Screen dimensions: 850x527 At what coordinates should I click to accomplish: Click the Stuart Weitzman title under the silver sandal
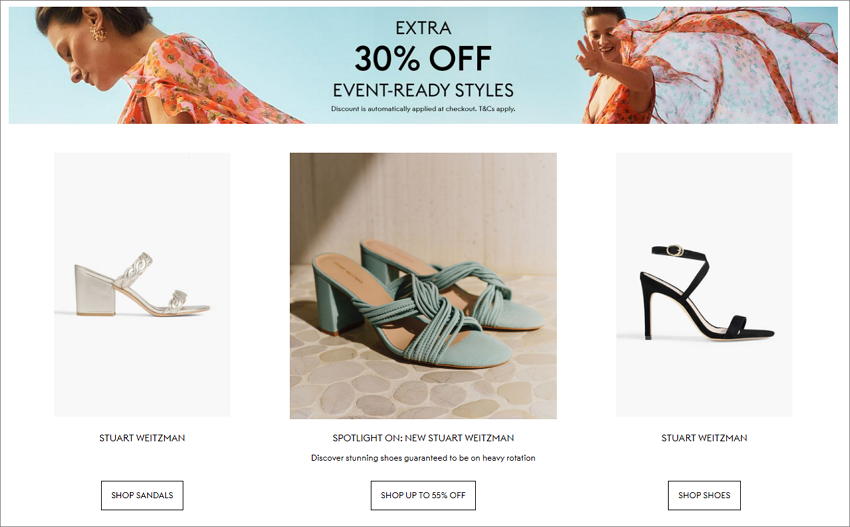point(142,438)
